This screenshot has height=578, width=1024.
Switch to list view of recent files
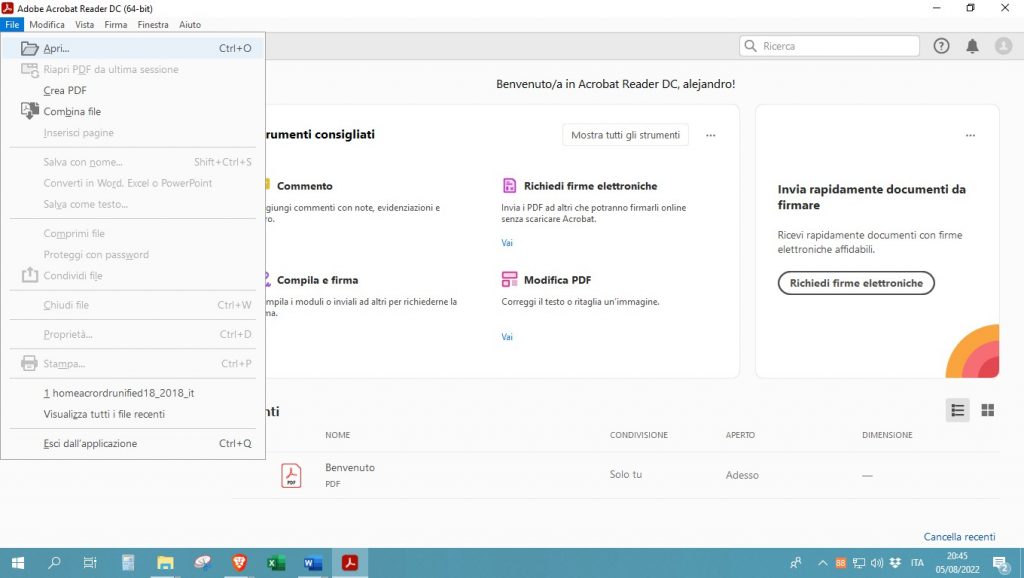click(957, 410)
